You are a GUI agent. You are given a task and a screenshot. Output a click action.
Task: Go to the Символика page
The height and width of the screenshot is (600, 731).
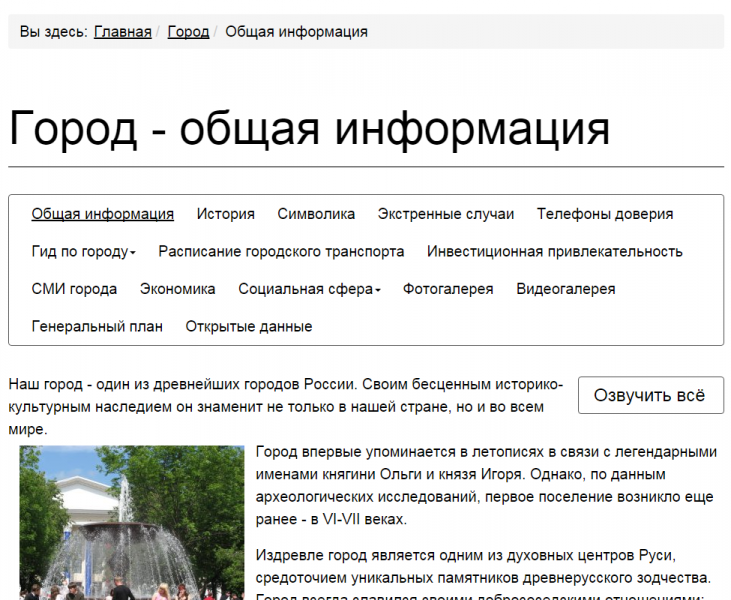pos(316,214)
